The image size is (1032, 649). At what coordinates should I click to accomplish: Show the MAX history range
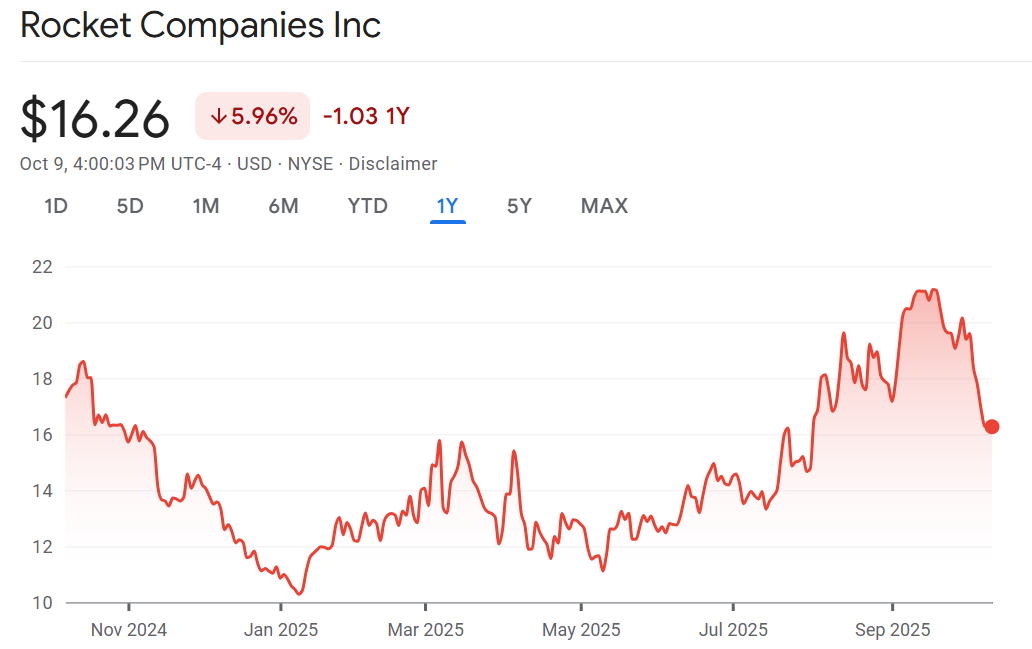pyautogui.click(x=604, y=207)
